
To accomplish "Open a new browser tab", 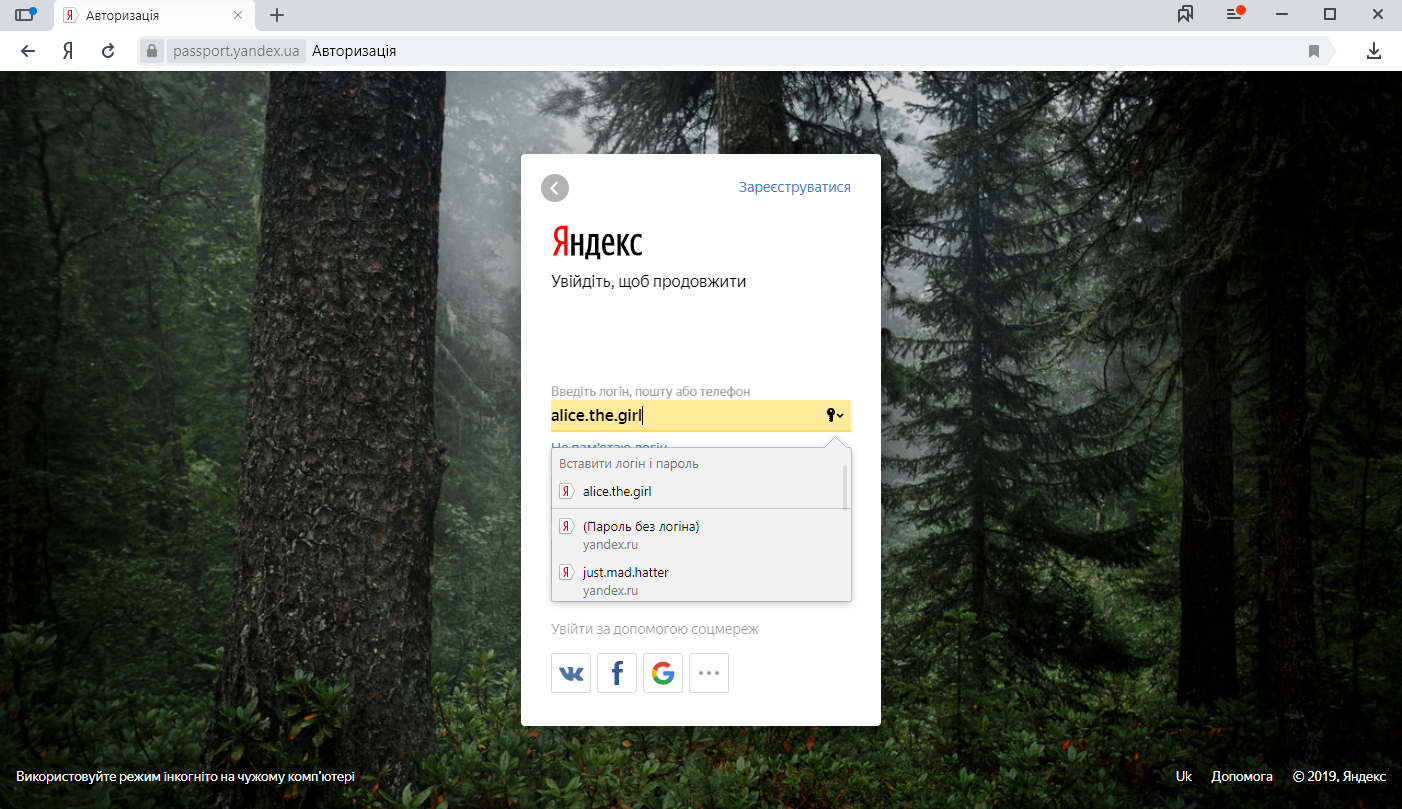I will pos(277,15).
